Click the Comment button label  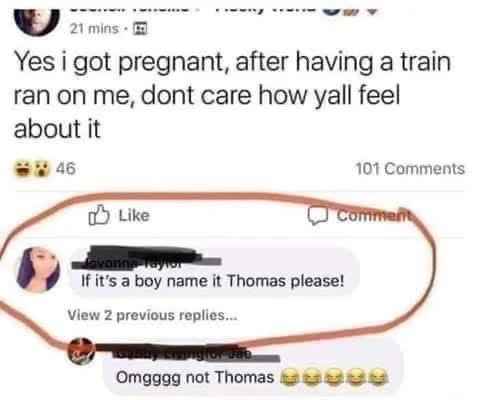pos(373,216)
